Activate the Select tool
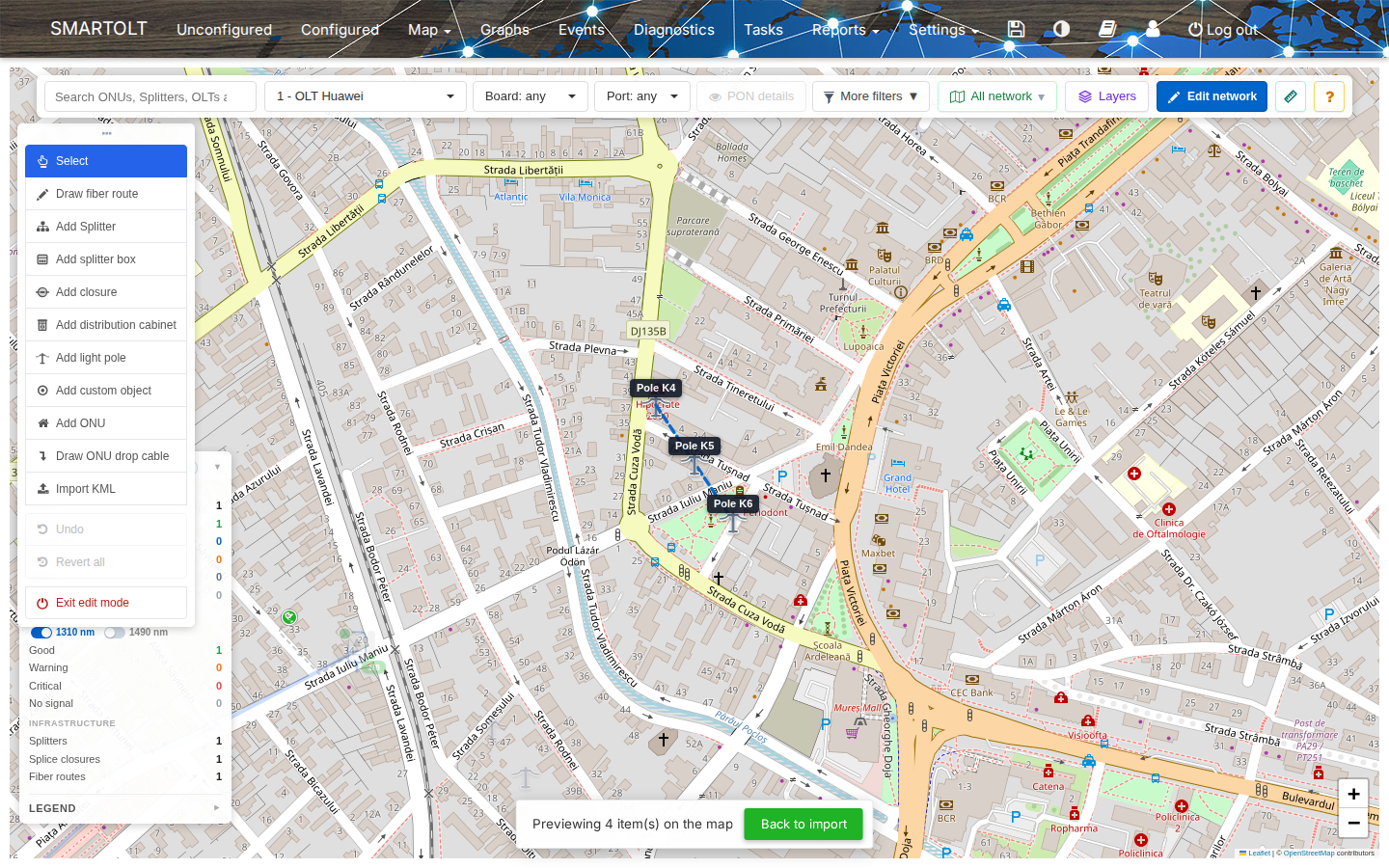The height and width of the screenshot is (868, 1389). coord(106,161)
